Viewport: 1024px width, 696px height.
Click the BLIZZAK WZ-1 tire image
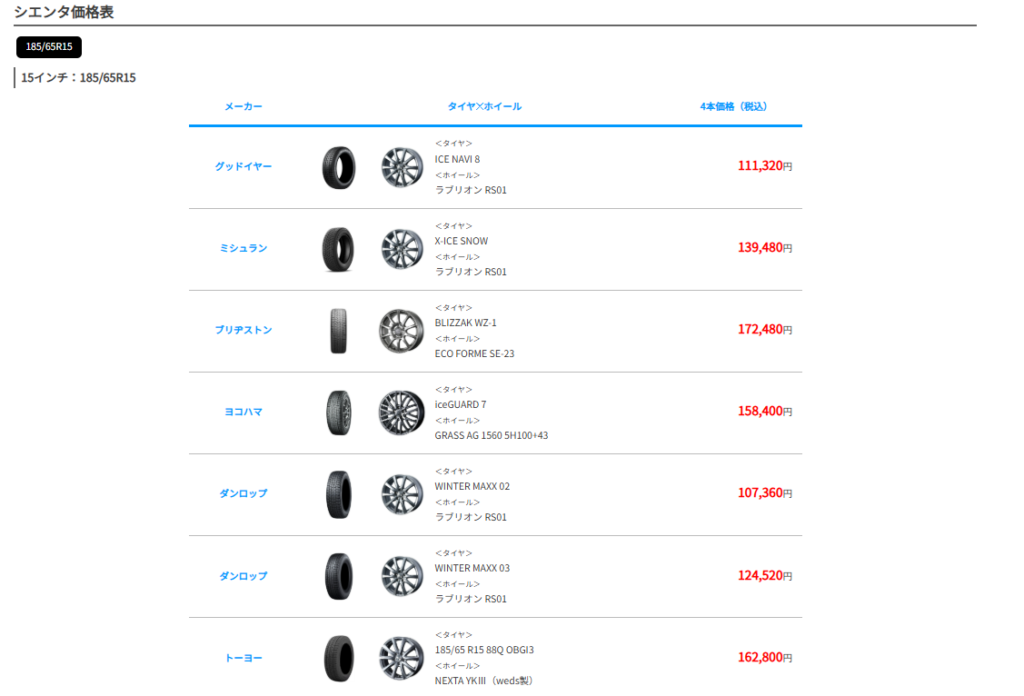click(x=338, y=331)
